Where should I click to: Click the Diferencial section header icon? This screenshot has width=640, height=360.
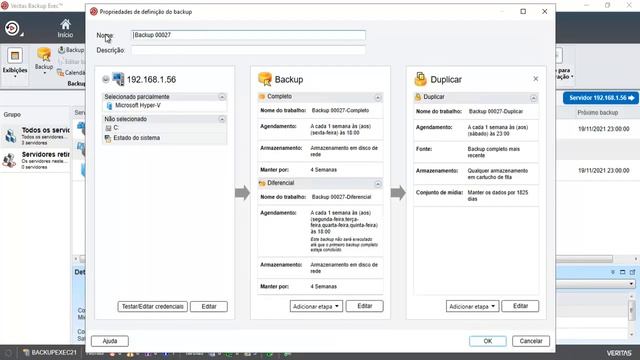pyautogui.click(x=262, y=183)
